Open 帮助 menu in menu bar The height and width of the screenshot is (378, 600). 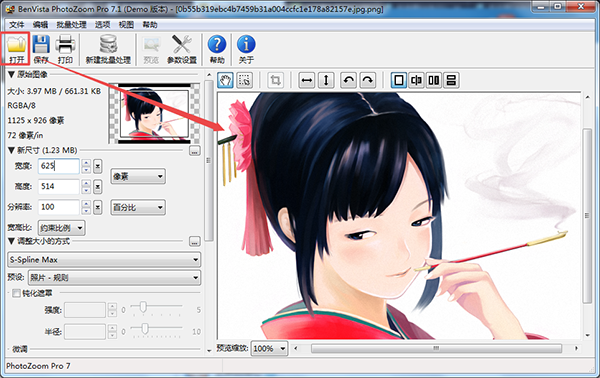click(x=150, y=25)
